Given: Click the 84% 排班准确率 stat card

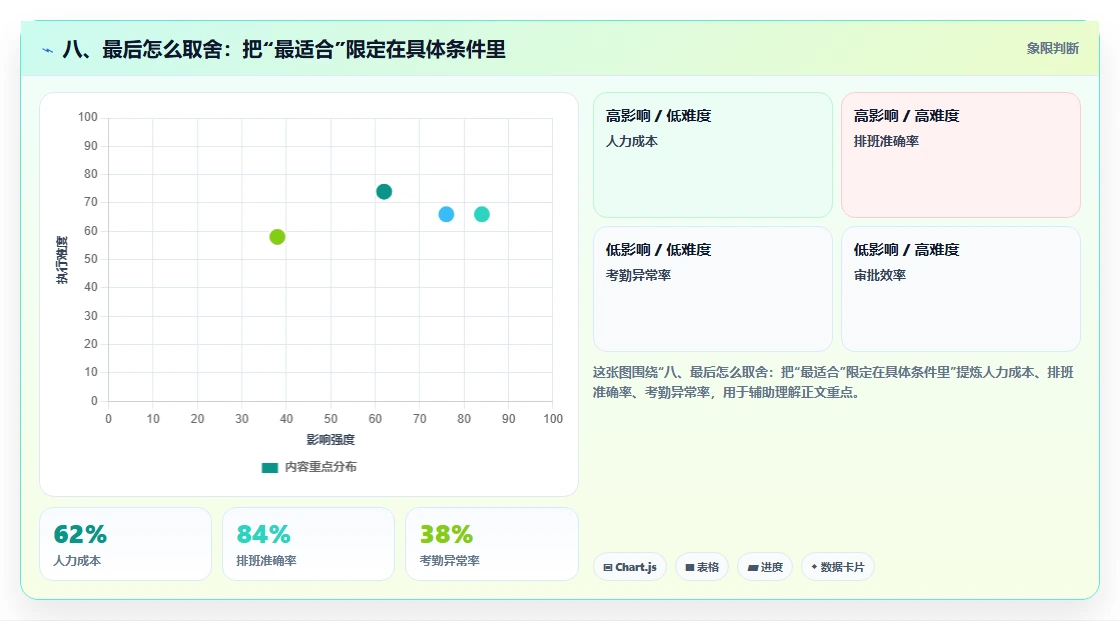Looking at the screenshot, I should click(x=309, y=544).
